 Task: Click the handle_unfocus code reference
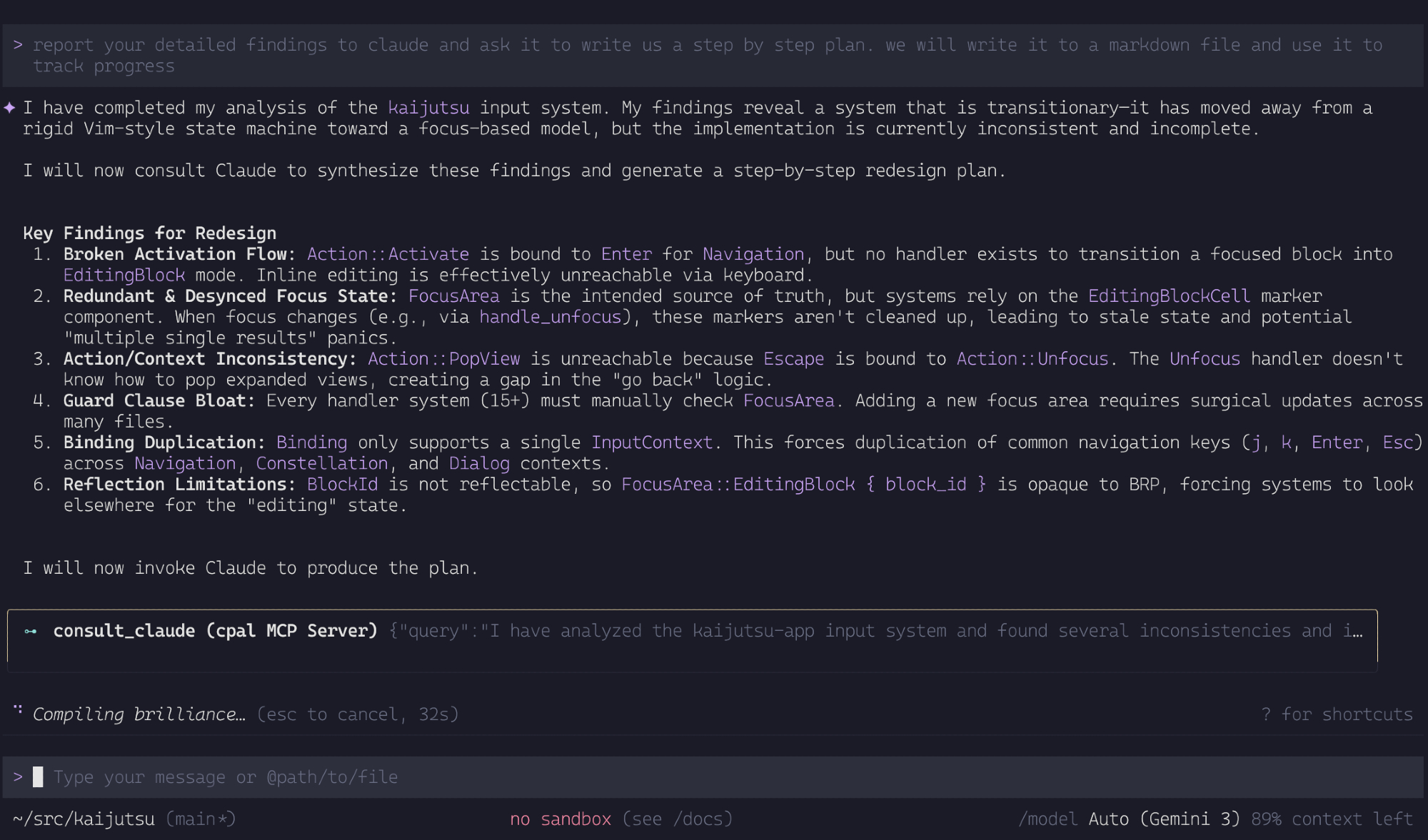(550, 317)
